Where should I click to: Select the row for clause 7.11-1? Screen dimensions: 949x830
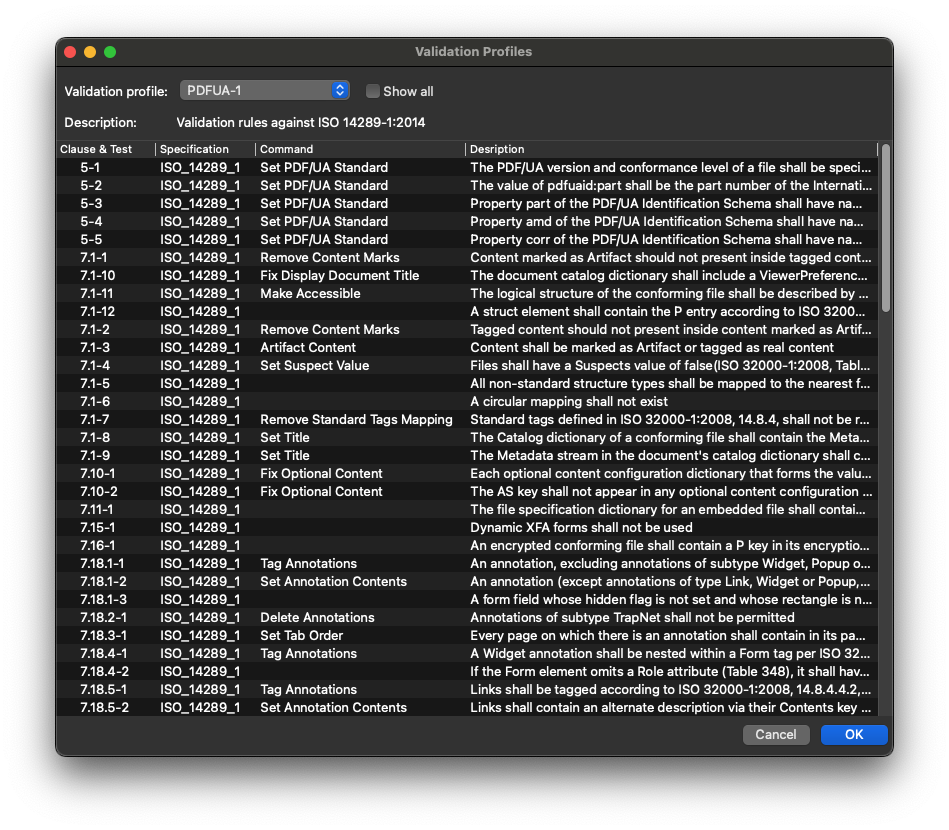[x=467, y=510]
